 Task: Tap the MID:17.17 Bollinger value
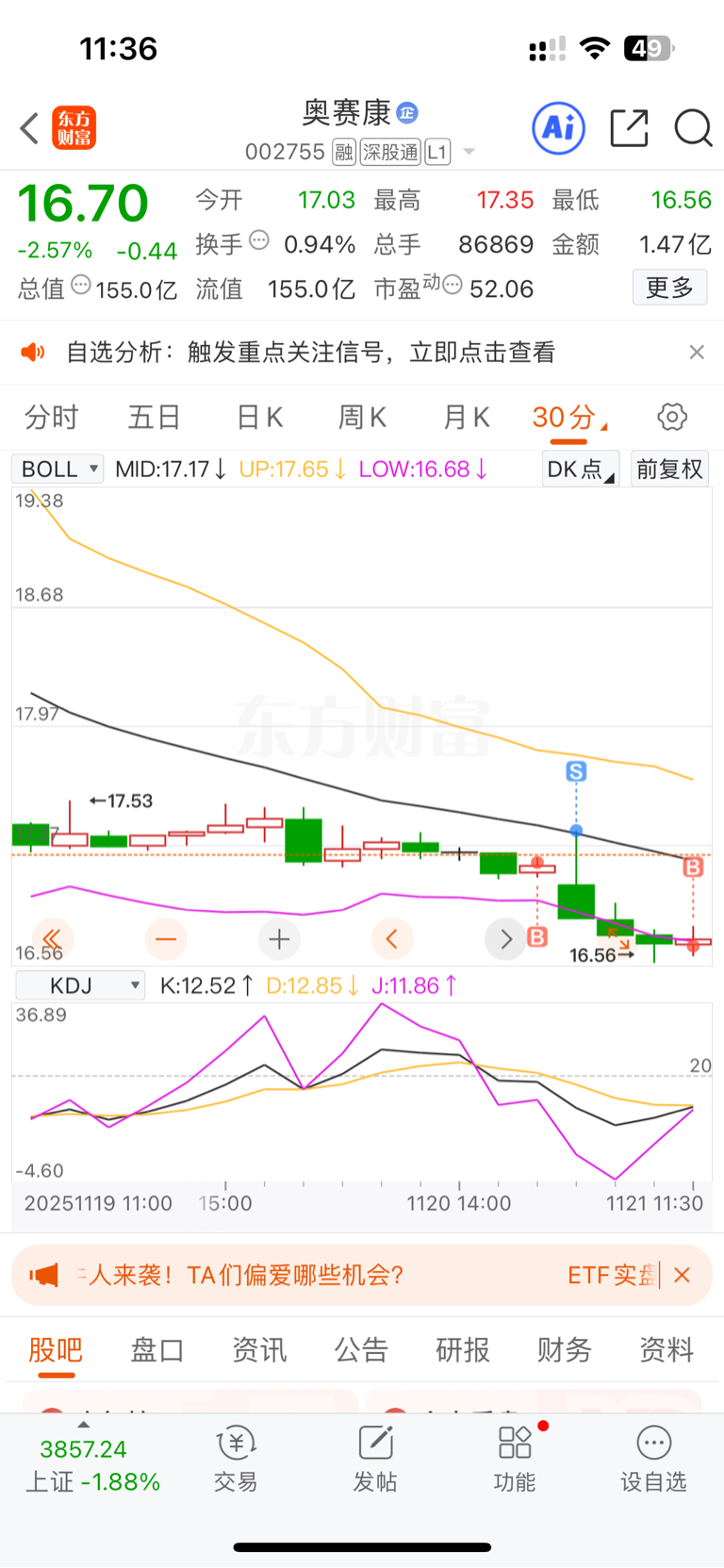(x=171, y=469)
